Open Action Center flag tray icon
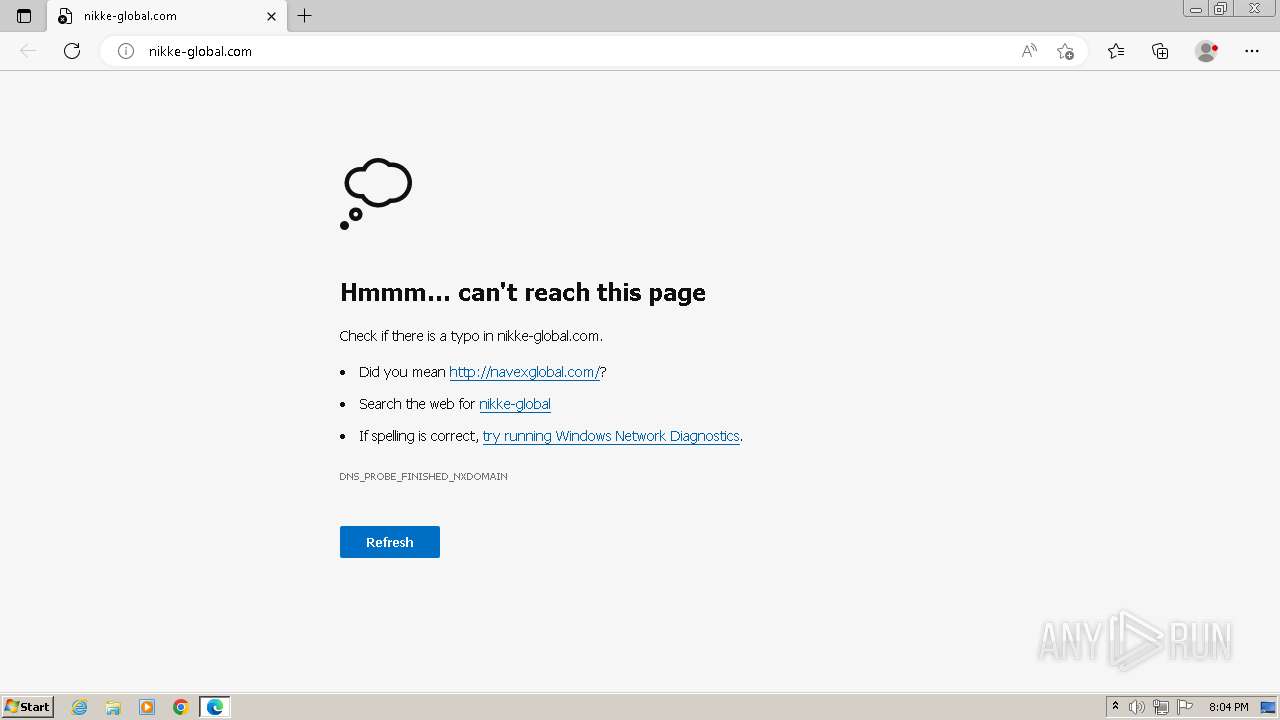This screenshot has height=720, width=1280. (1185, 707)
